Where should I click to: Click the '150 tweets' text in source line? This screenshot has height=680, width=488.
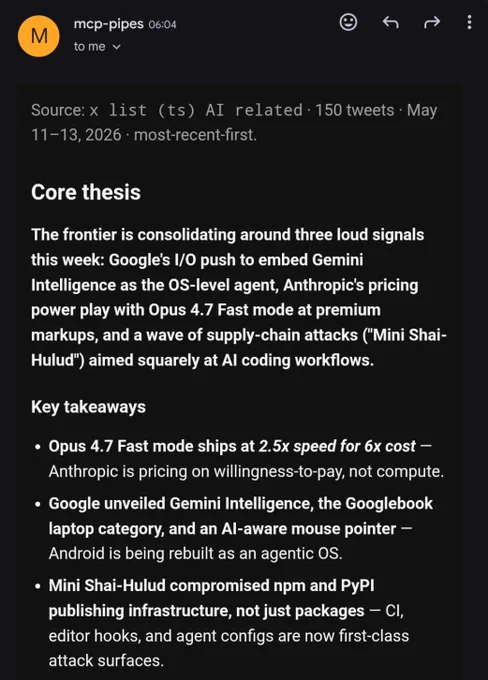coord(354,110)
